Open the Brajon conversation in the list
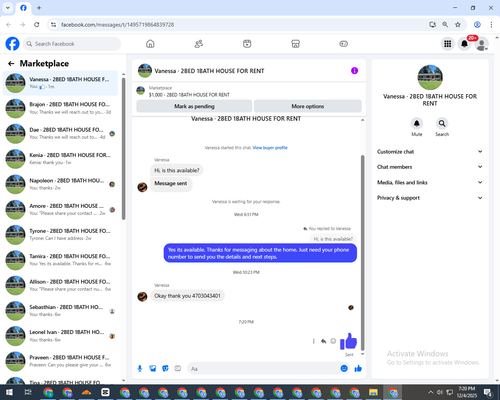 [x=60, y=108]
